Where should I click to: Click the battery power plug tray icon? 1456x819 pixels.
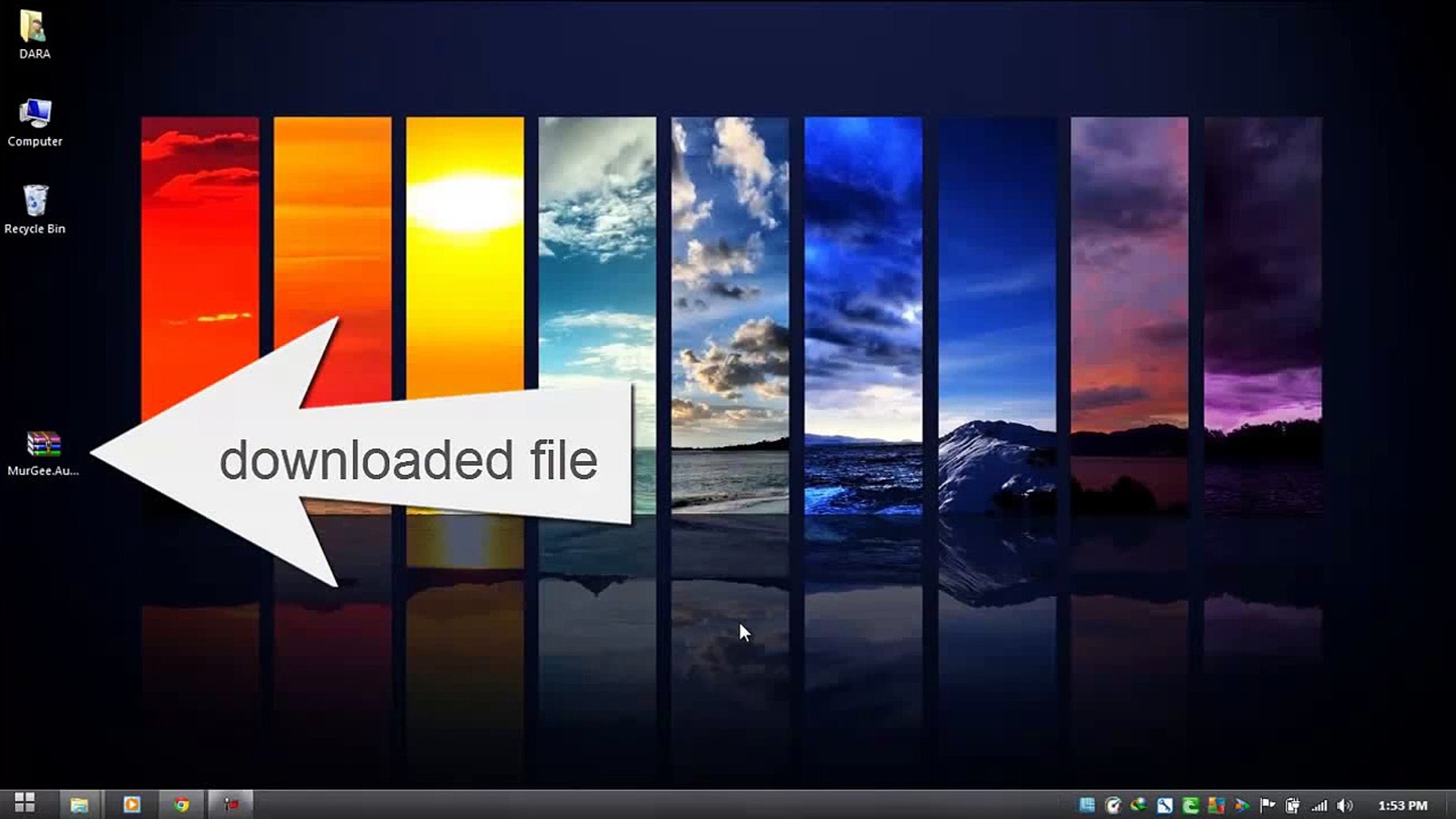1293,805
